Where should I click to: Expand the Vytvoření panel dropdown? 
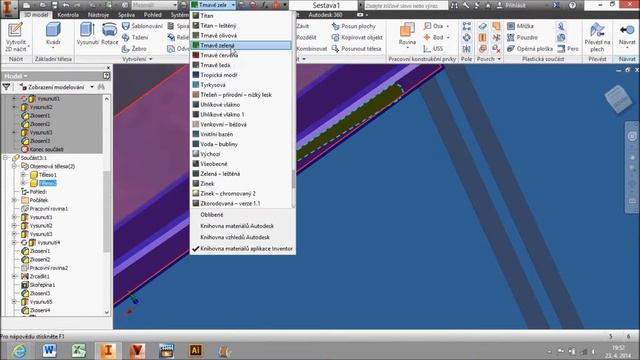point(137,59)
